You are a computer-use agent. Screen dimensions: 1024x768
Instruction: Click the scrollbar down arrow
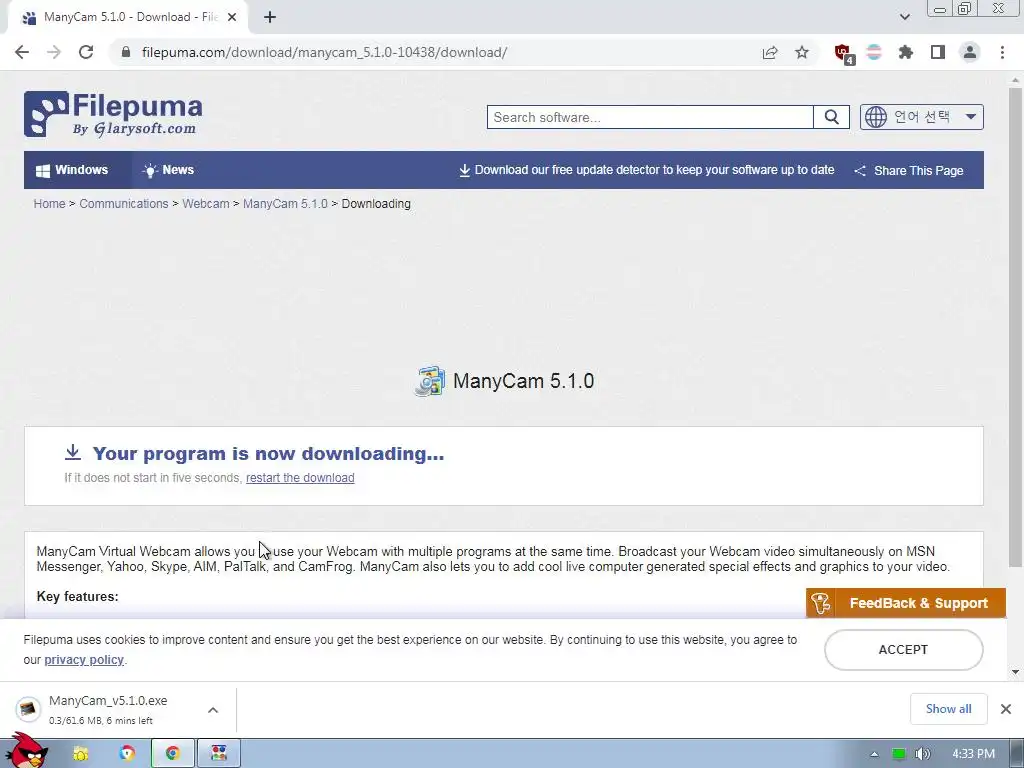(x=1016, y=671)
